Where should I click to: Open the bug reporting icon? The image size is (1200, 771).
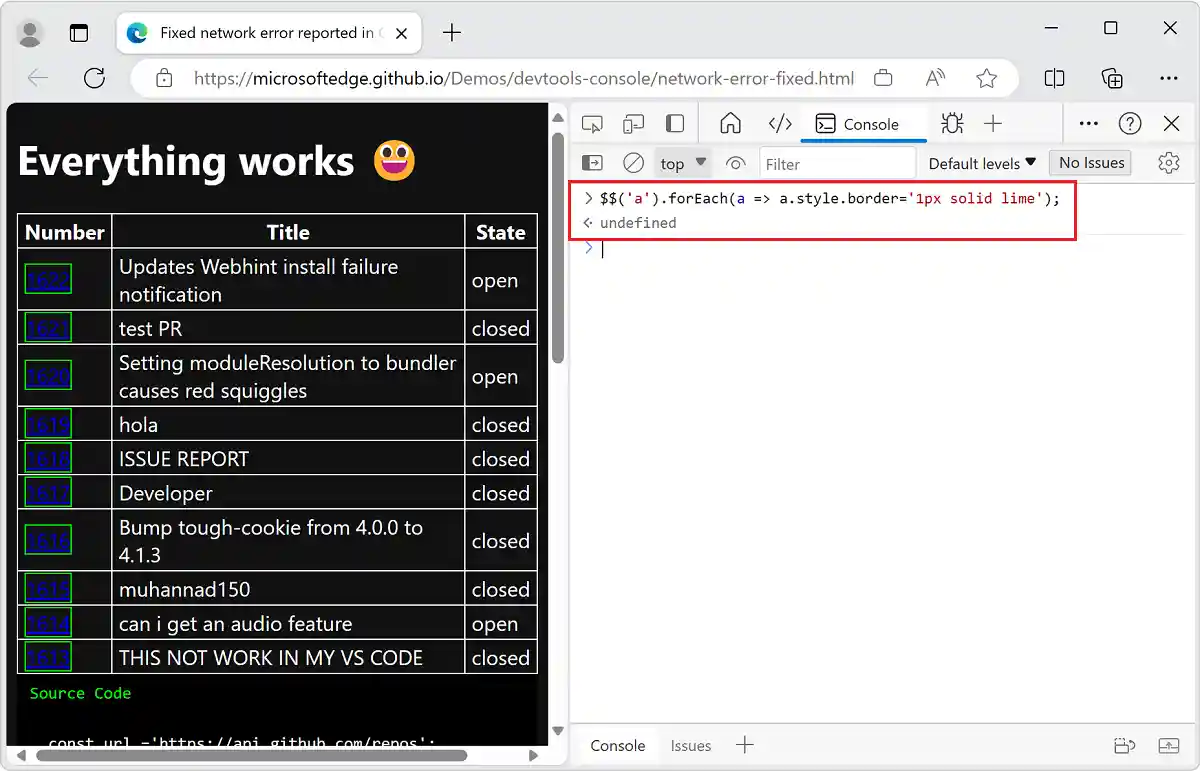click(x=952, y=123)
